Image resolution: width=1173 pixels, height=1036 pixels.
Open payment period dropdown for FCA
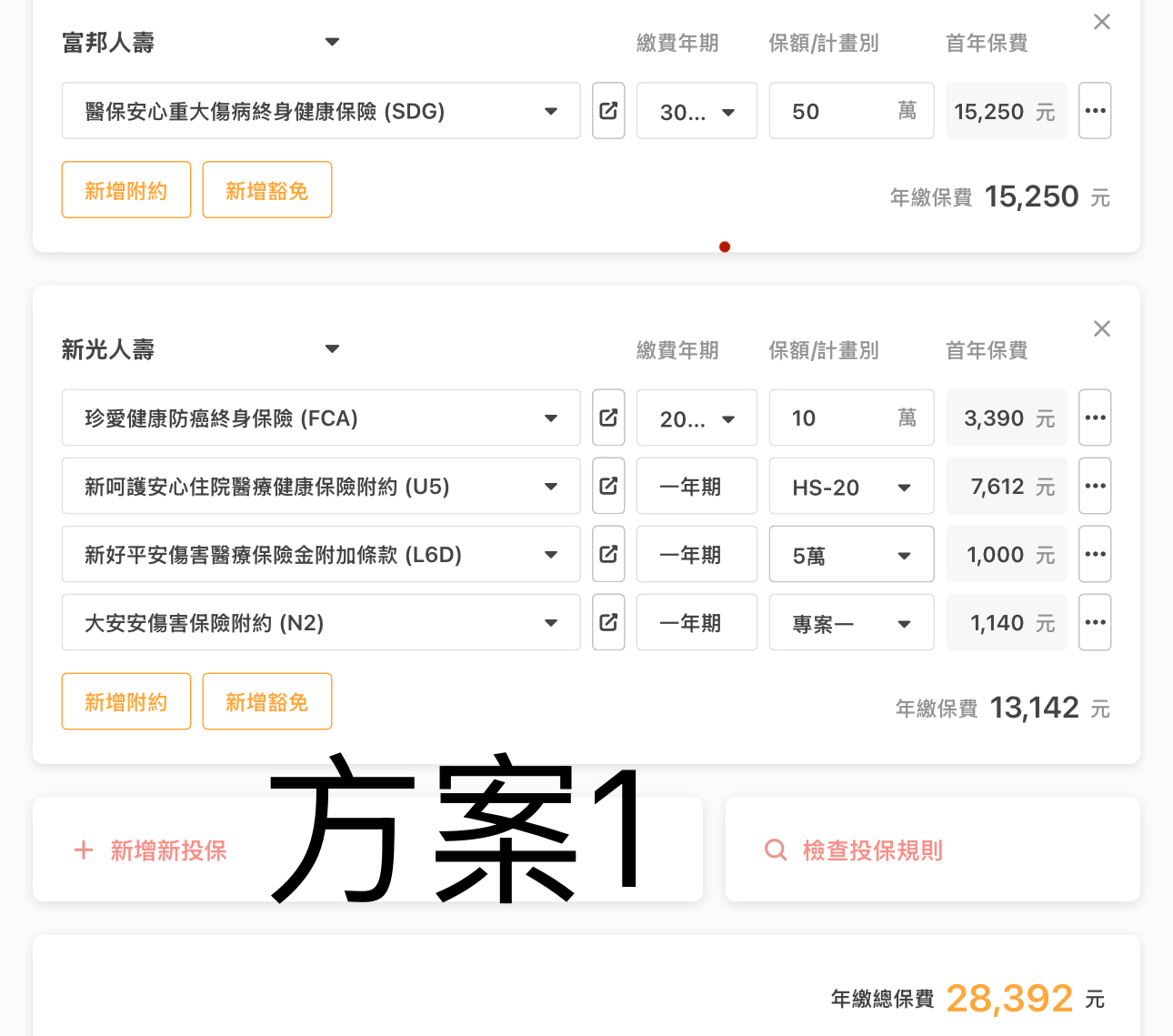point(697,418)
